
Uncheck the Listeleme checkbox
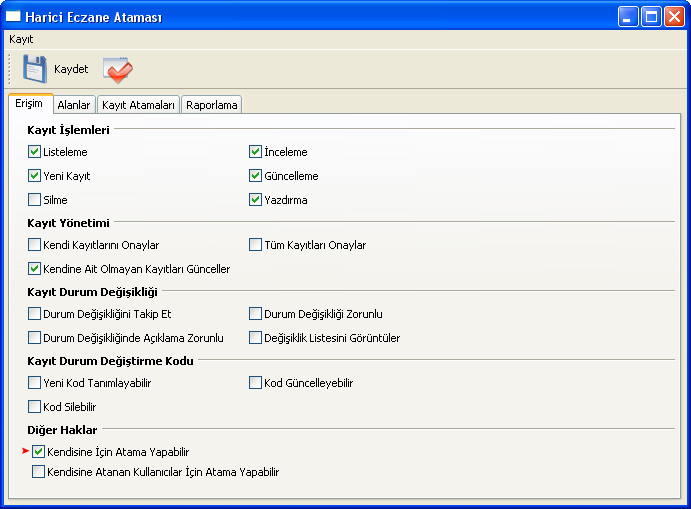click(35, 152)
